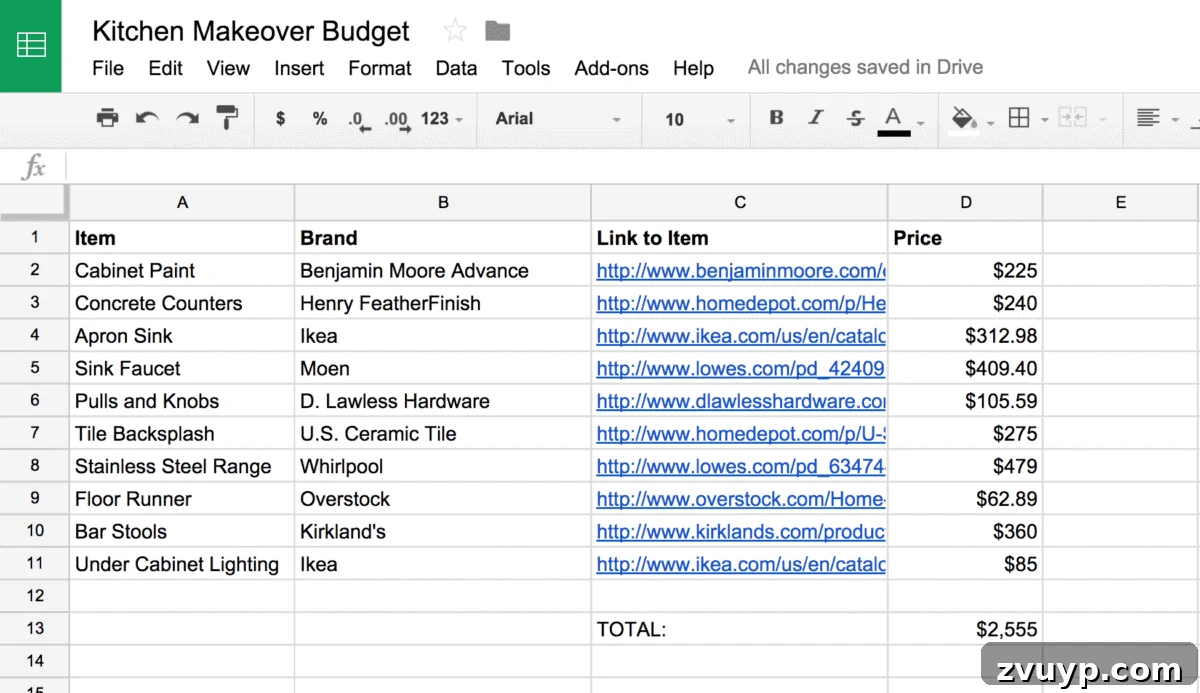Image resolution: width=1200 pixels, height=693 pixels.
Task: Click the merge cells icon
Action: (1073, 118)
